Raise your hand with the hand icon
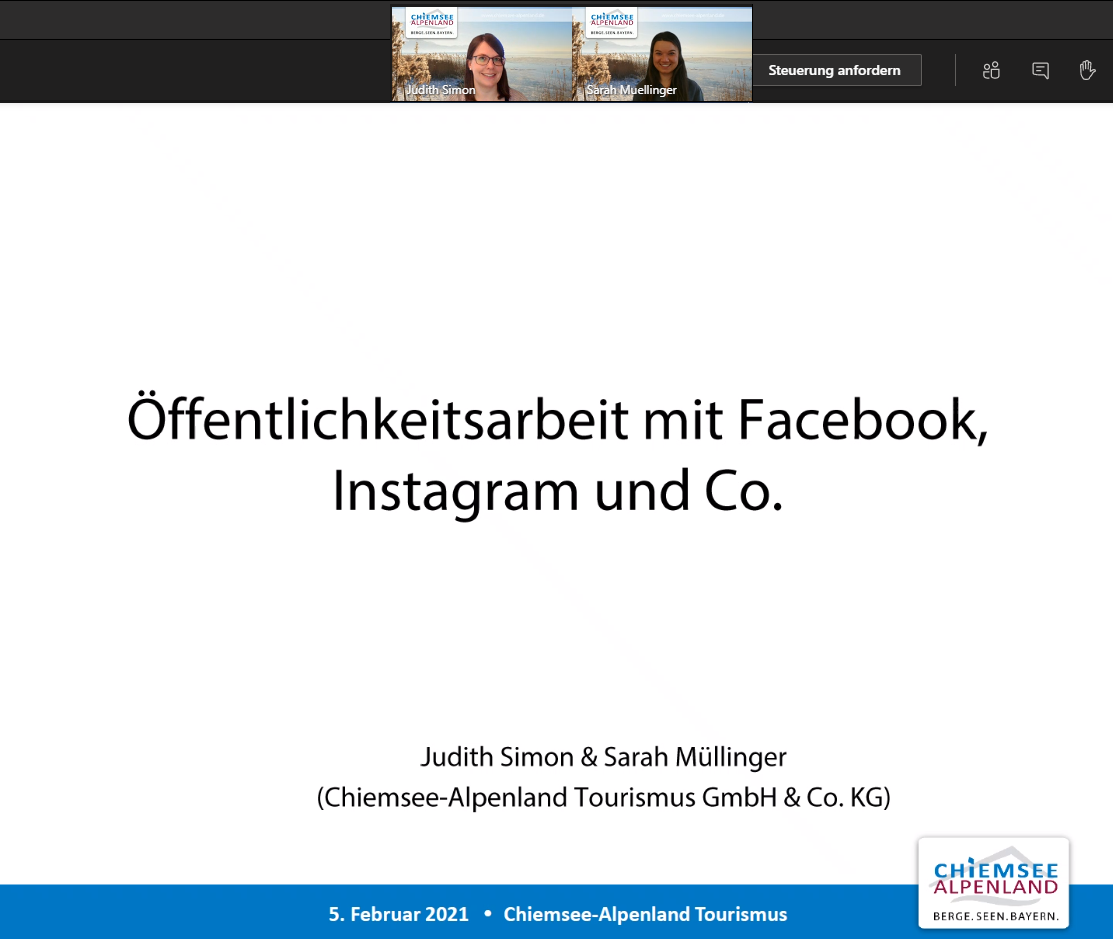1113x939 pixels. 1087,70
